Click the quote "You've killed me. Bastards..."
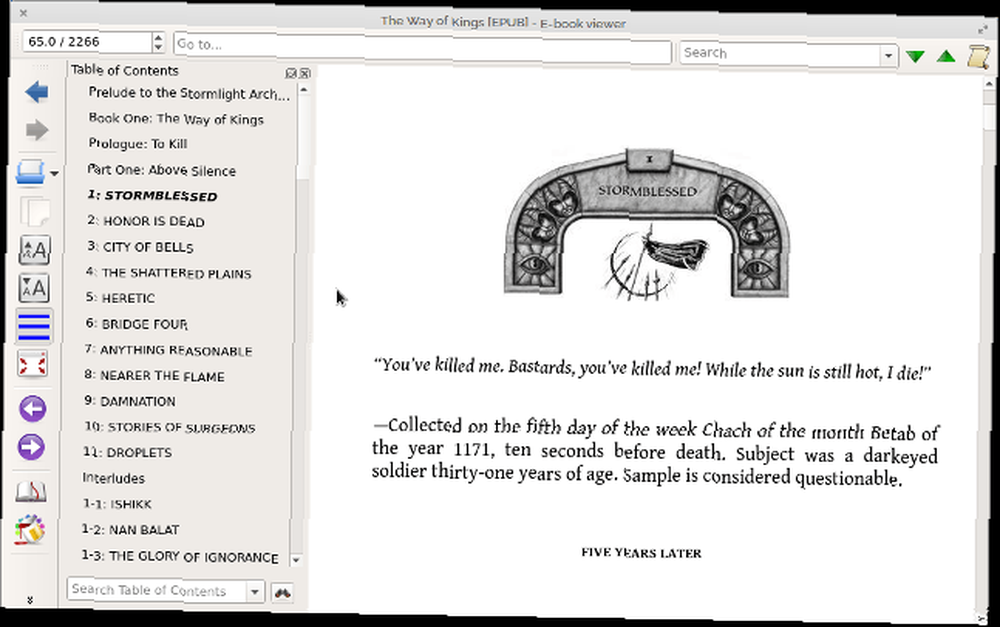Screen dimensions: 1000x627 click(x=652, y=369)
